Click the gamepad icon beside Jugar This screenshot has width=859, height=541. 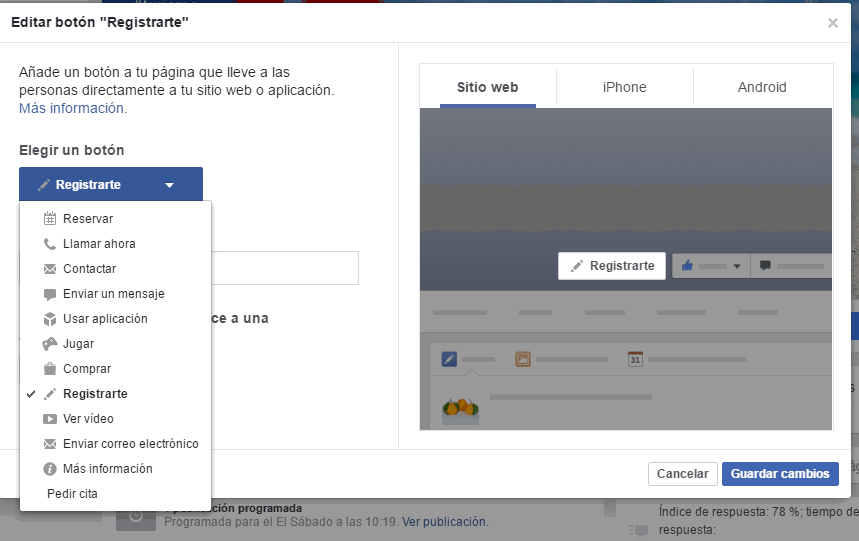pos(50,344)
